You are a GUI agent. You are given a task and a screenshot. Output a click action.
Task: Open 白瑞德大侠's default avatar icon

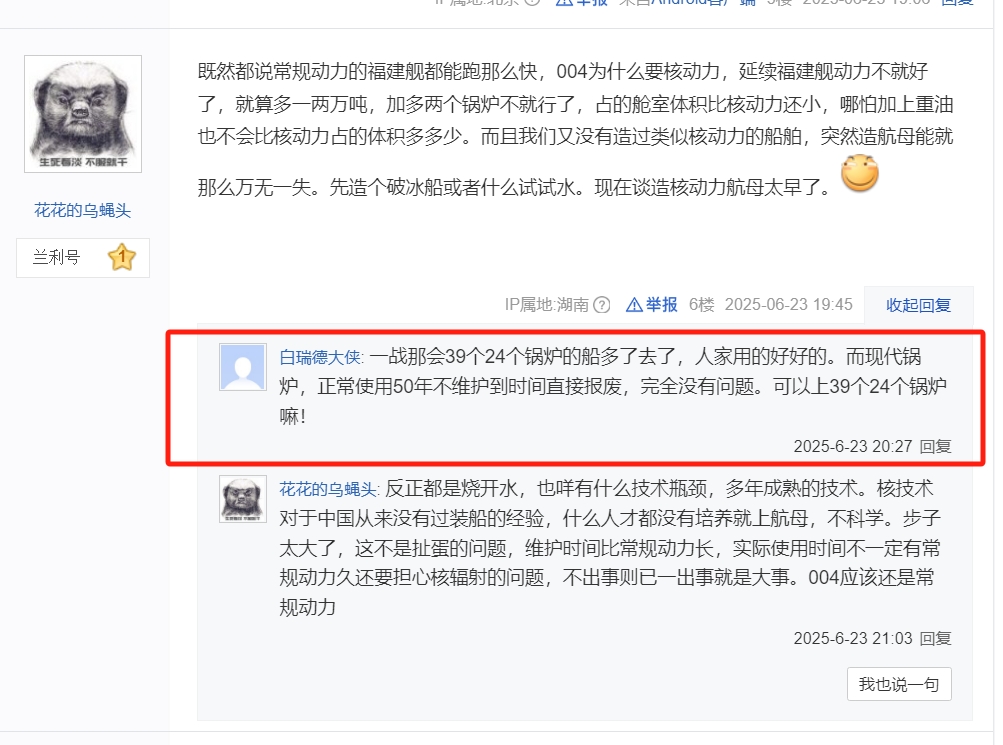(243, 367)
